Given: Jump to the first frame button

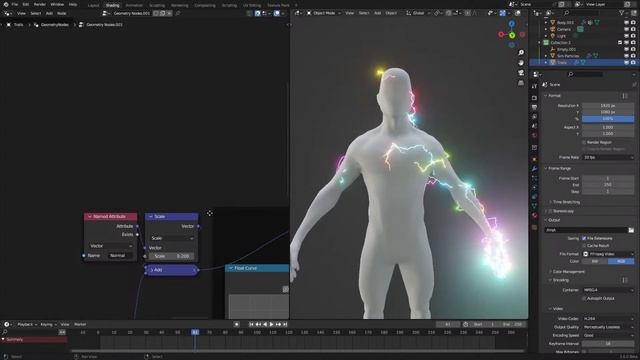Looking at the screenshot, I should point(251,324).
